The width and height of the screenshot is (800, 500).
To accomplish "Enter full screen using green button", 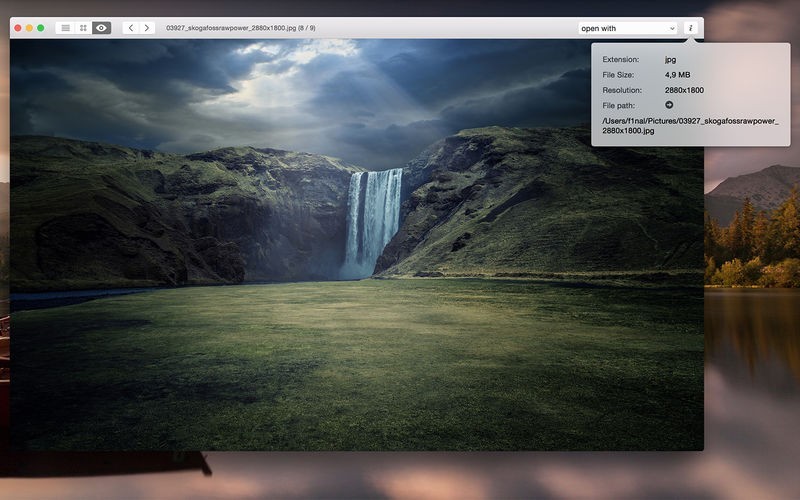I will tap(41, 28).
